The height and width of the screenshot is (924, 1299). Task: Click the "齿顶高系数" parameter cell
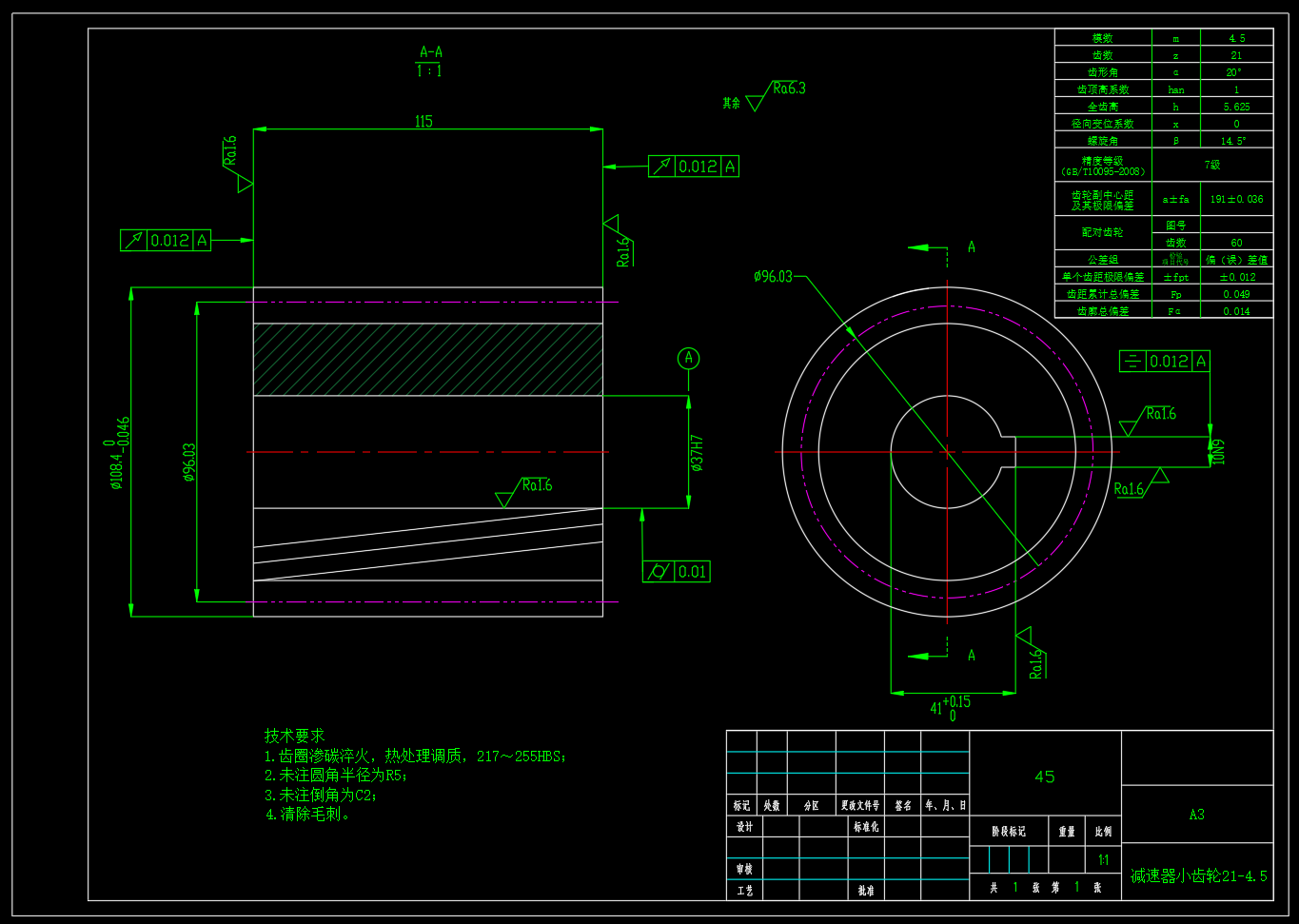[x=1103, y=89]
